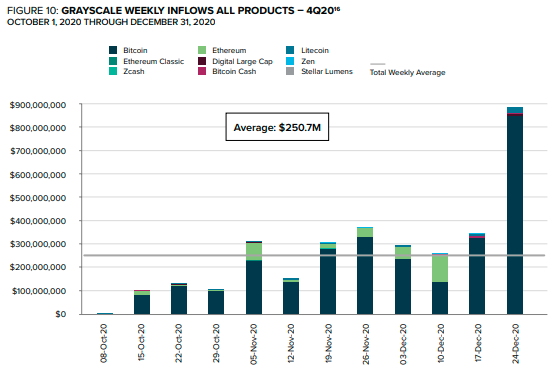
Task: Click the 26-Nov-20 bar
Action: pyautogui.click(x=365, y=271)
